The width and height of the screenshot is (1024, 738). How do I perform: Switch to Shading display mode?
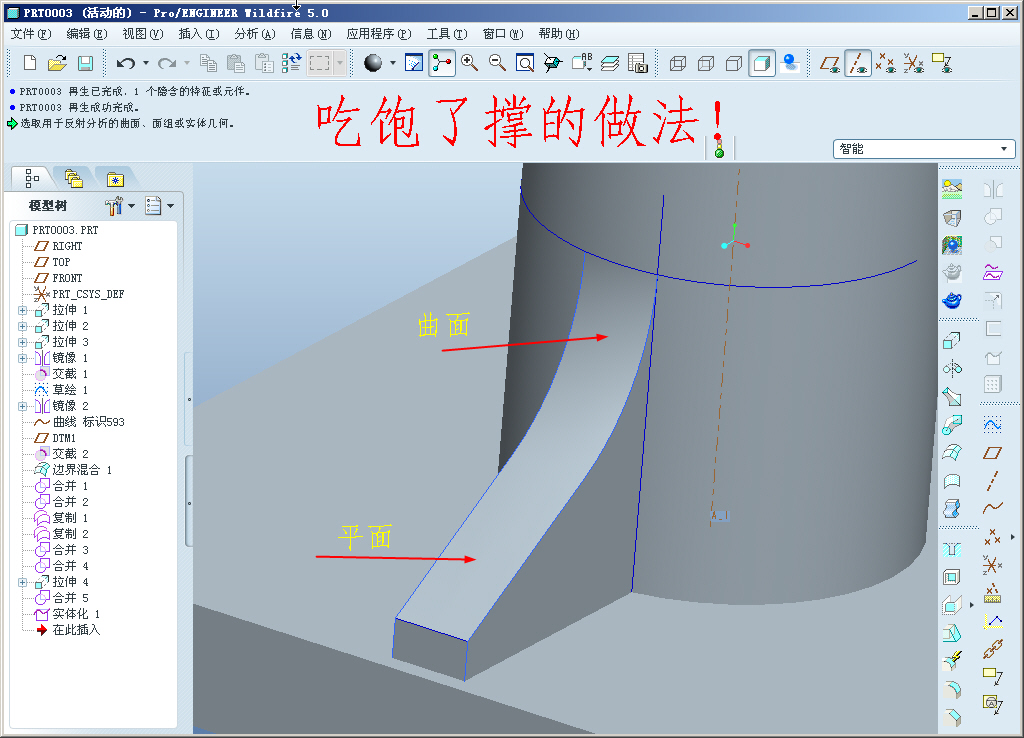[x=762, y=63]
